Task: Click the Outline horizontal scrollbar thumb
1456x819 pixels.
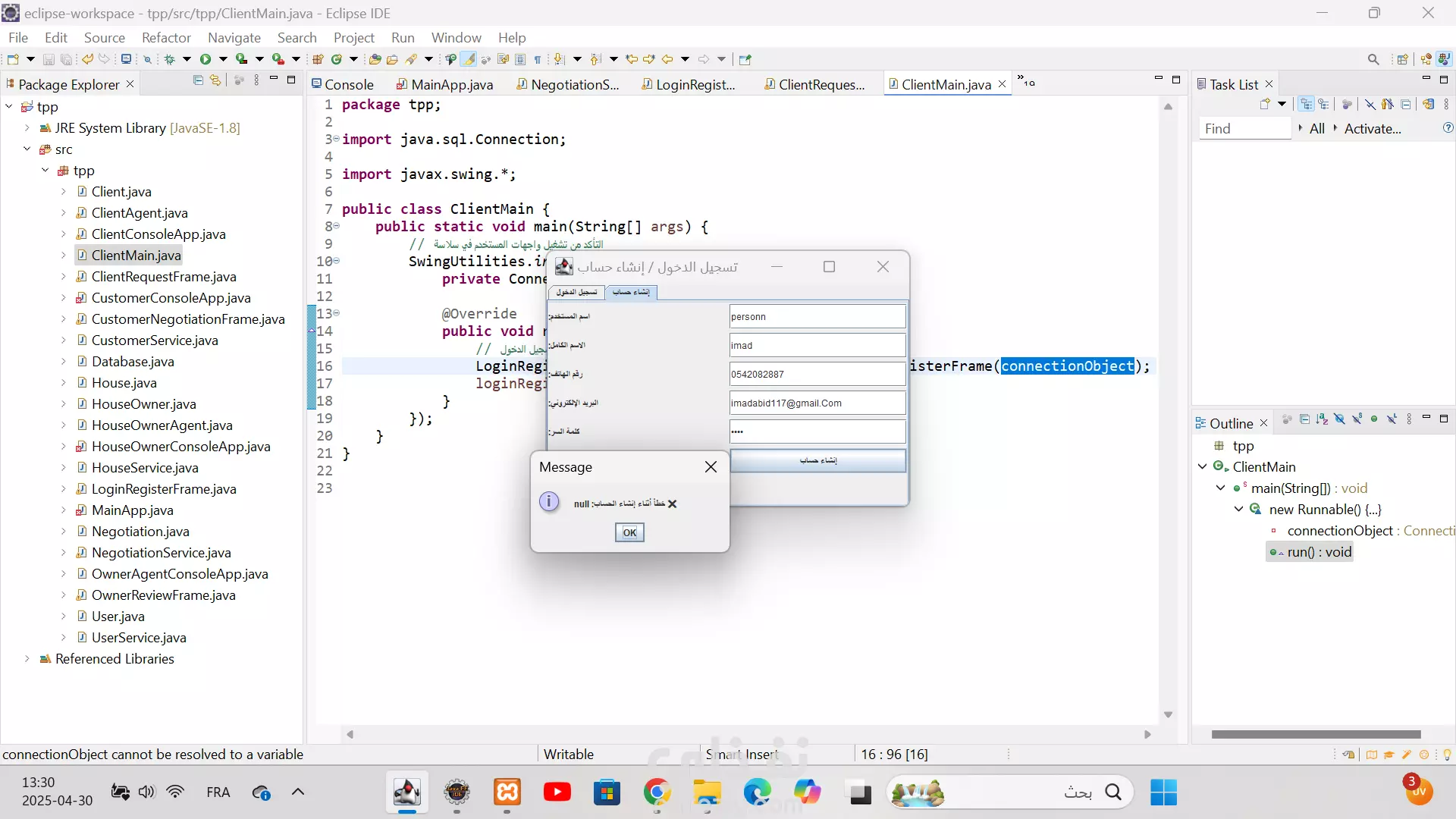Action: coord(1316,734)
